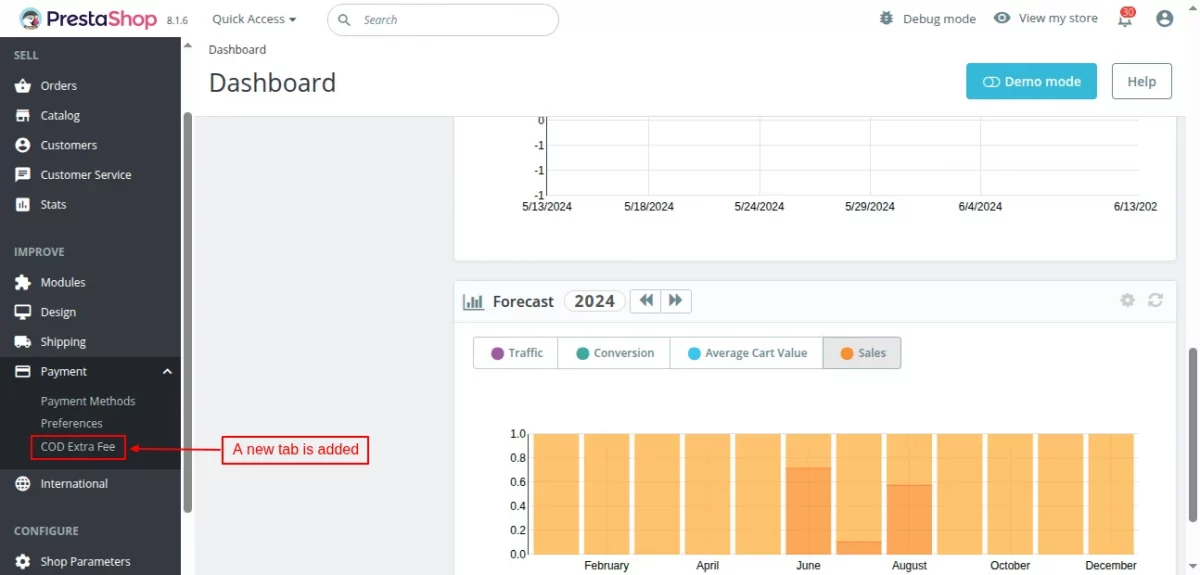Click the Shipping truck icon
This screenshot has width=1200, height=575.
[x=23, y=342]
